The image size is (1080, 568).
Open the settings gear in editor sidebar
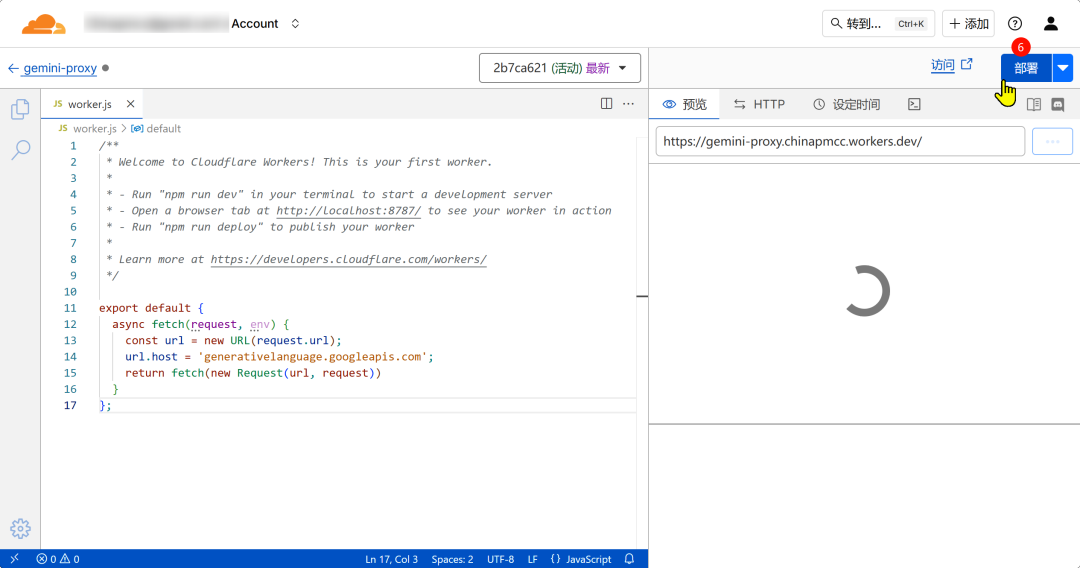click(20, 528)
